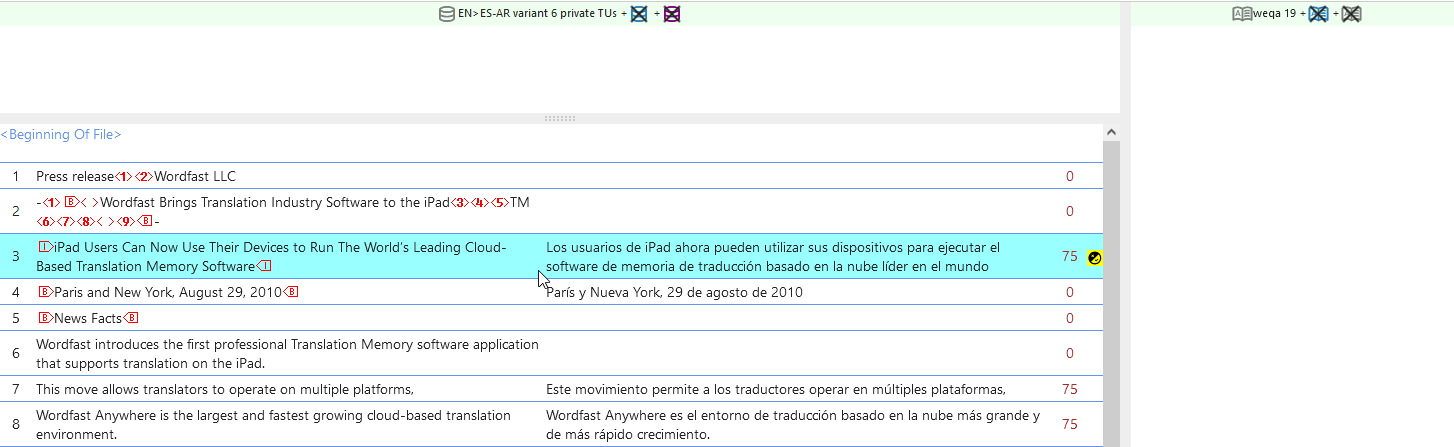Click the glossary book icon beside weqa
This screenshot has height=447, width=1454.
point(1241,14)
